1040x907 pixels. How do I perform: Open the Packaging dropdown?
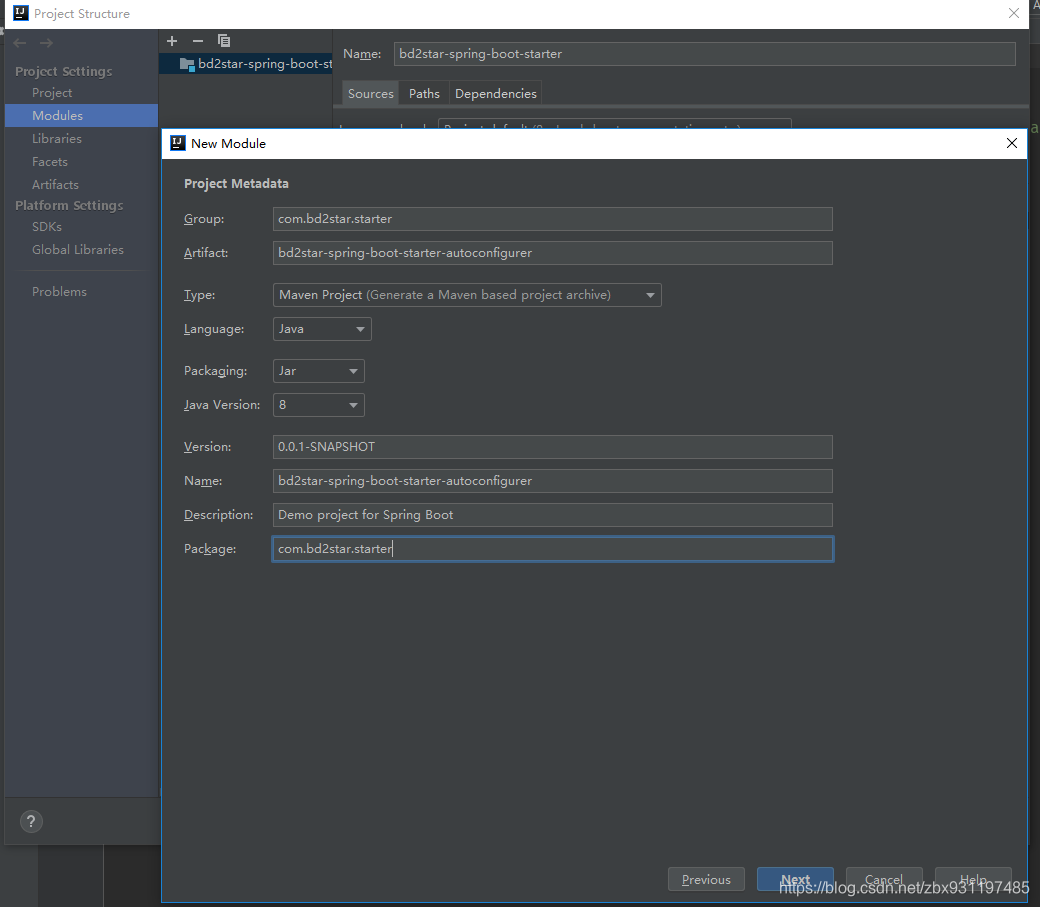click(x=318, y=371)
